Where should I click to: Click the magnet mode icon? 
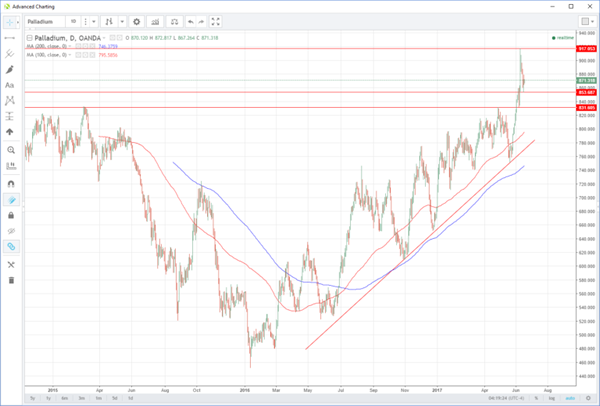click(x=10, y=184)
